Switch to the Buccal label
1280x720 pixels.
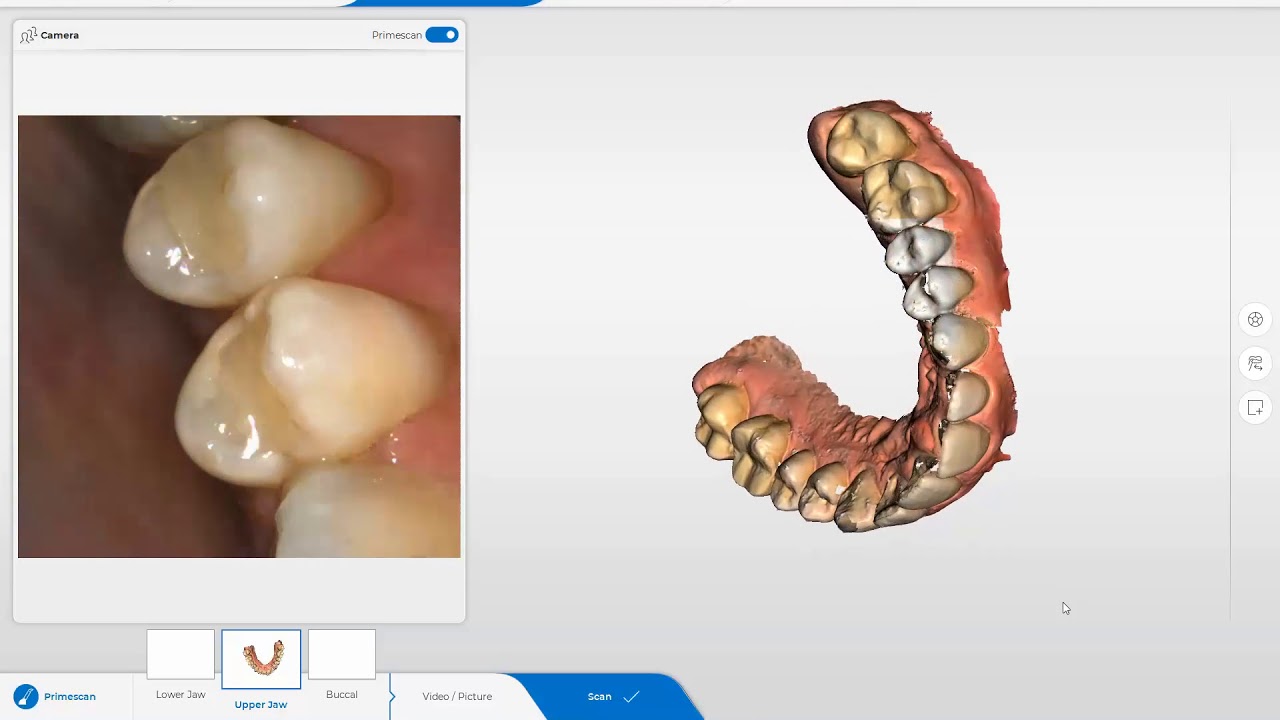coord(342,694)
